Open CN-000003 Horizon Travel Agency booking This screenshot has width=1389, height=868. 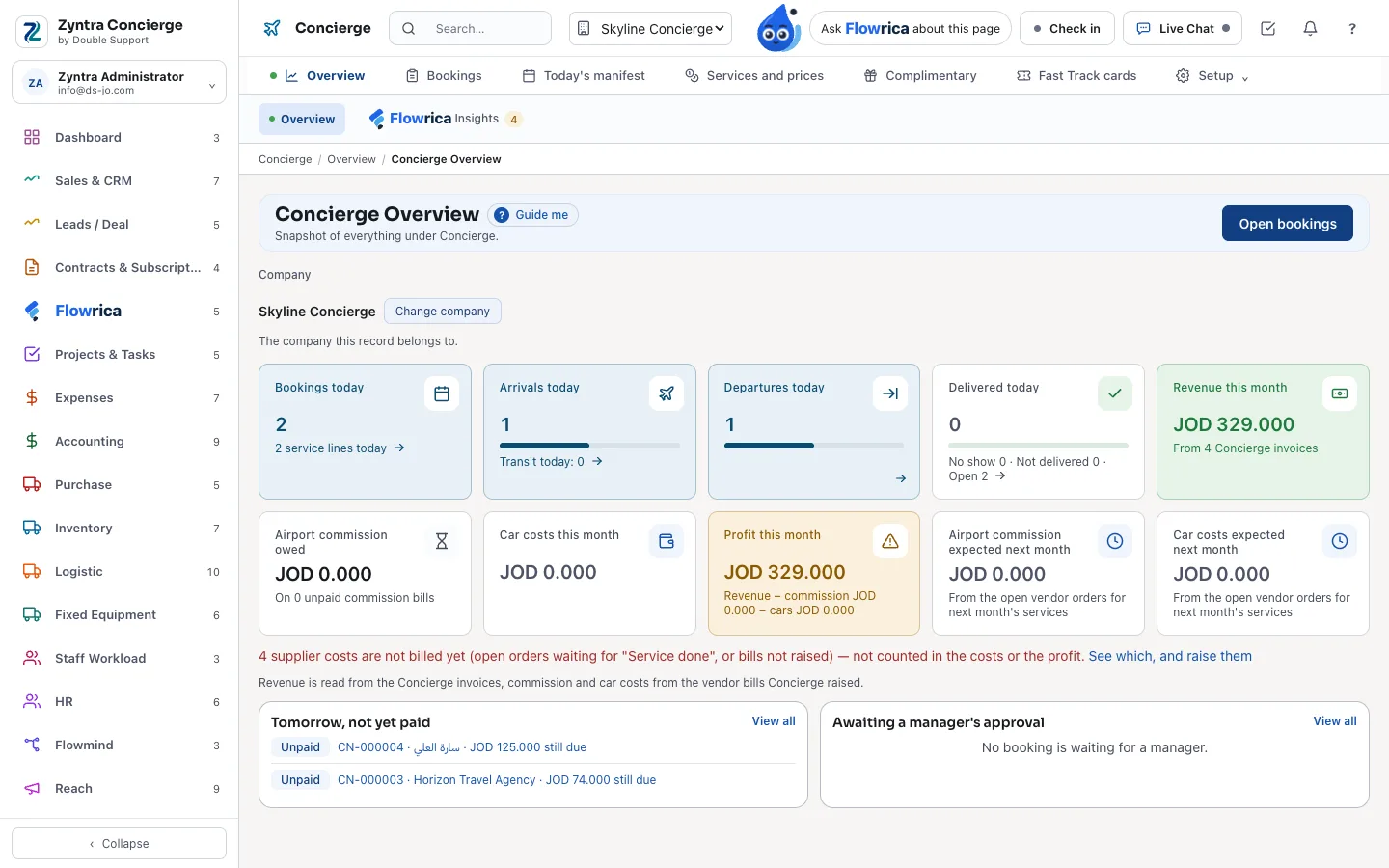click(x=497, y=780)
